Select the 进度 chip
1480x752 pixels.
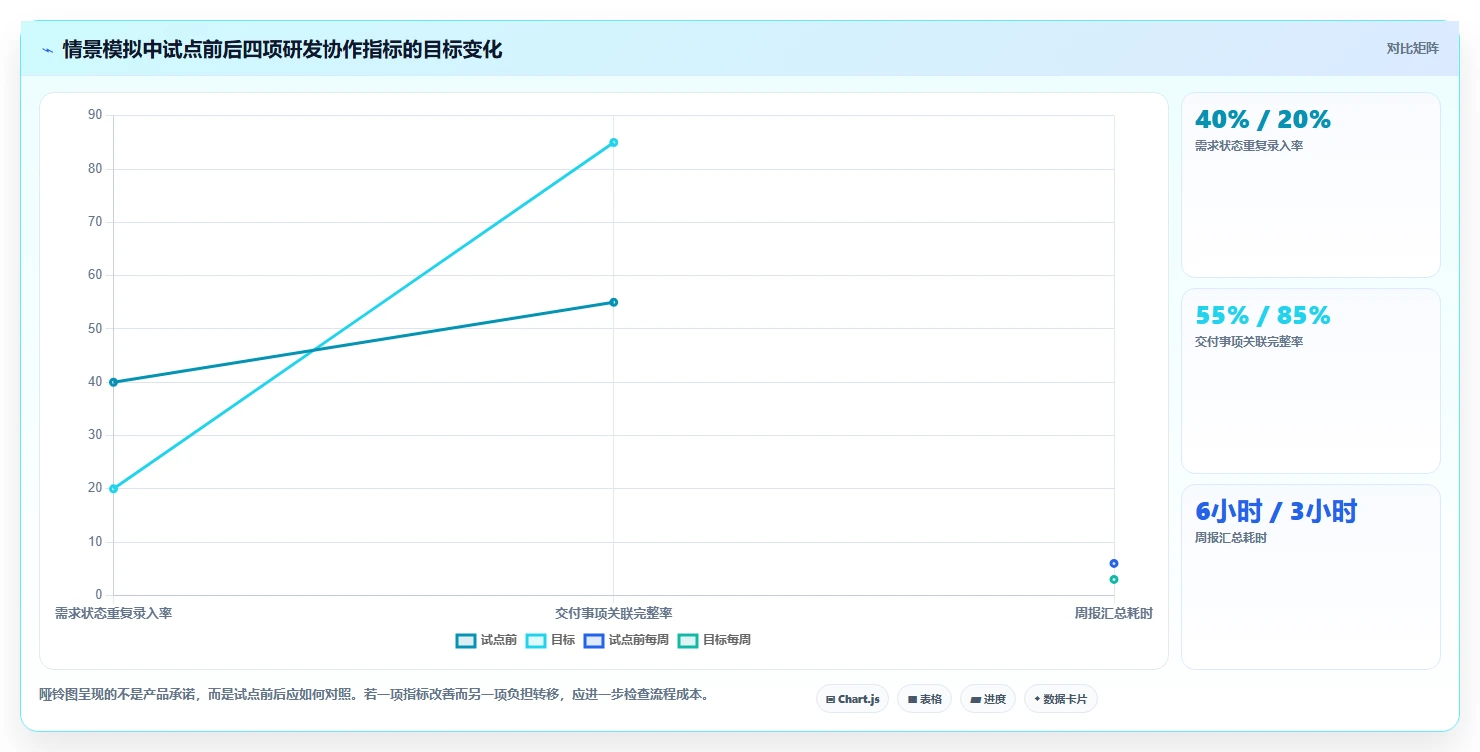point(987,699)
